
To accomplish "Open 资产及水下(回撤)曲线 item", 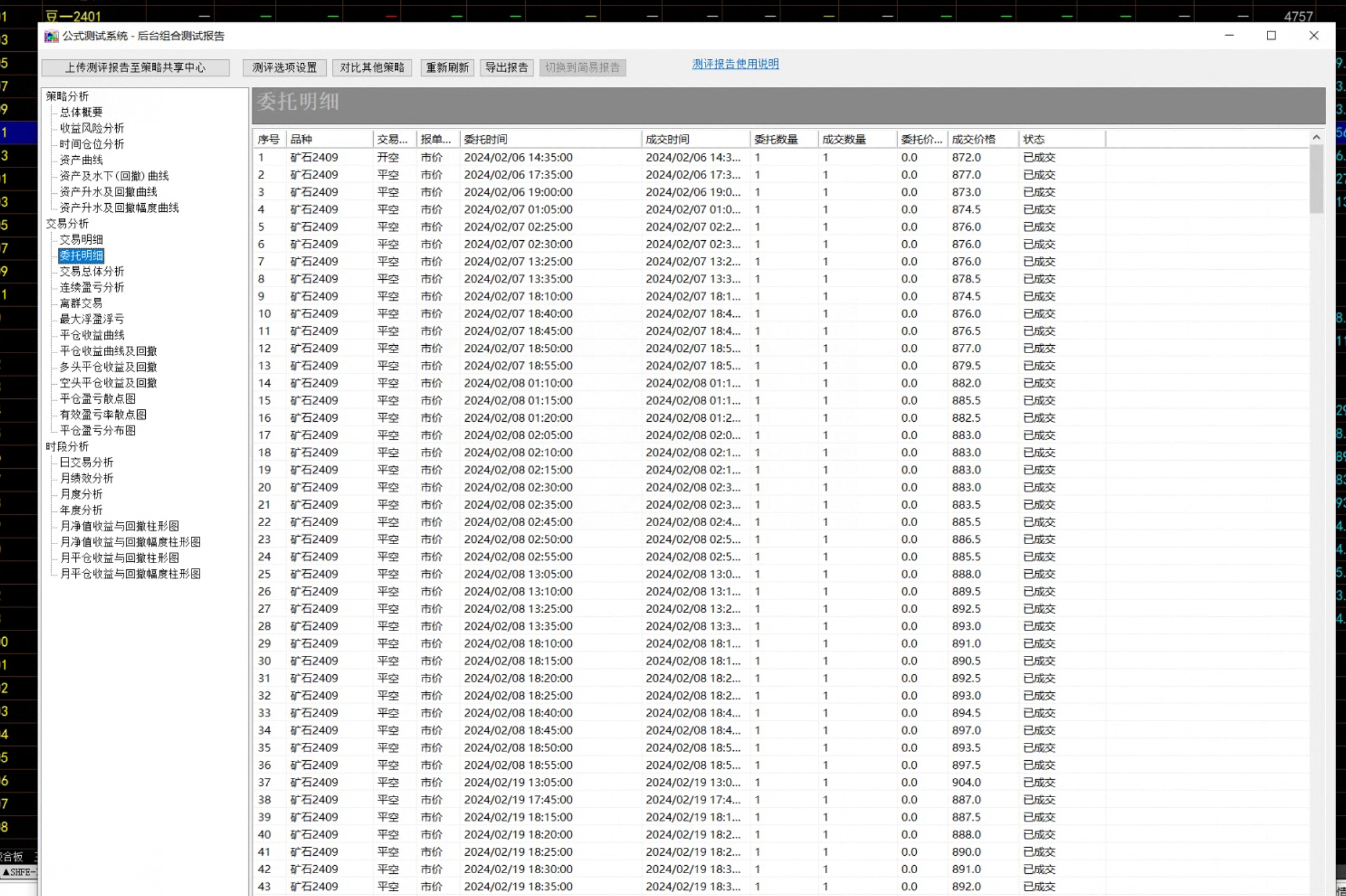I will (114, 176).
